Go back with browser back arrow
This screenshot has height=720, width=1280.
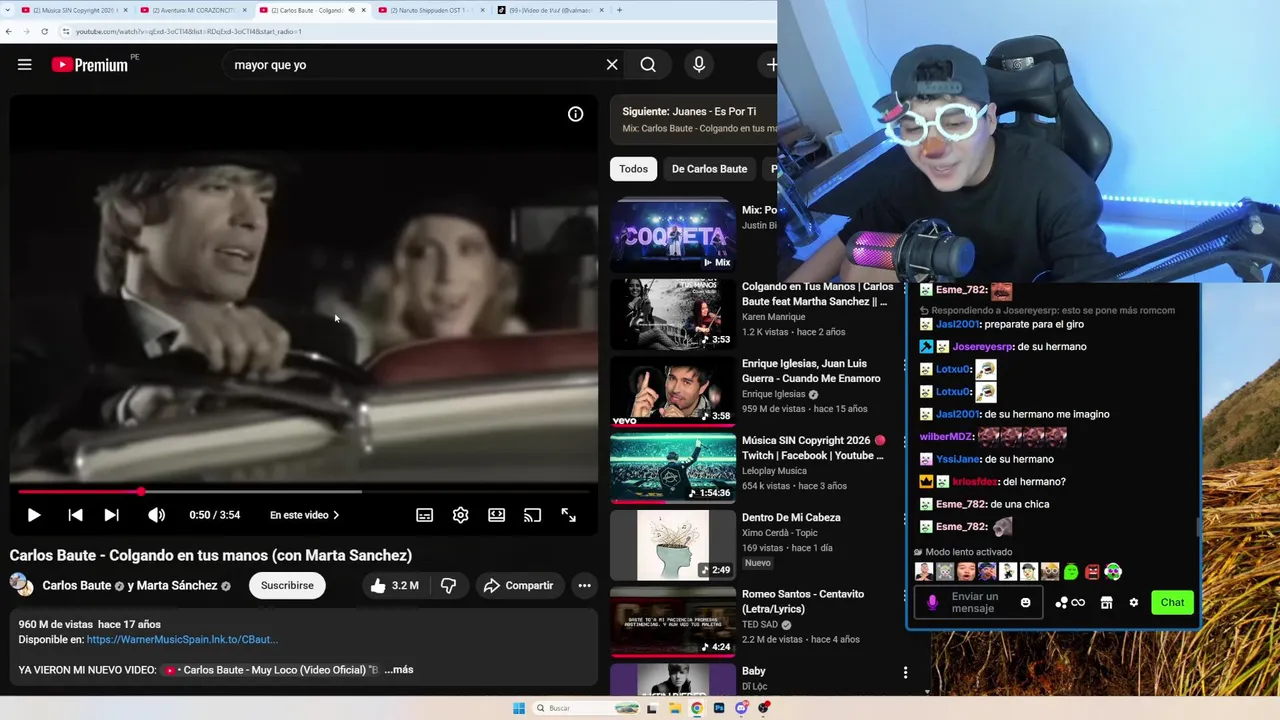(x=8, y=31)
